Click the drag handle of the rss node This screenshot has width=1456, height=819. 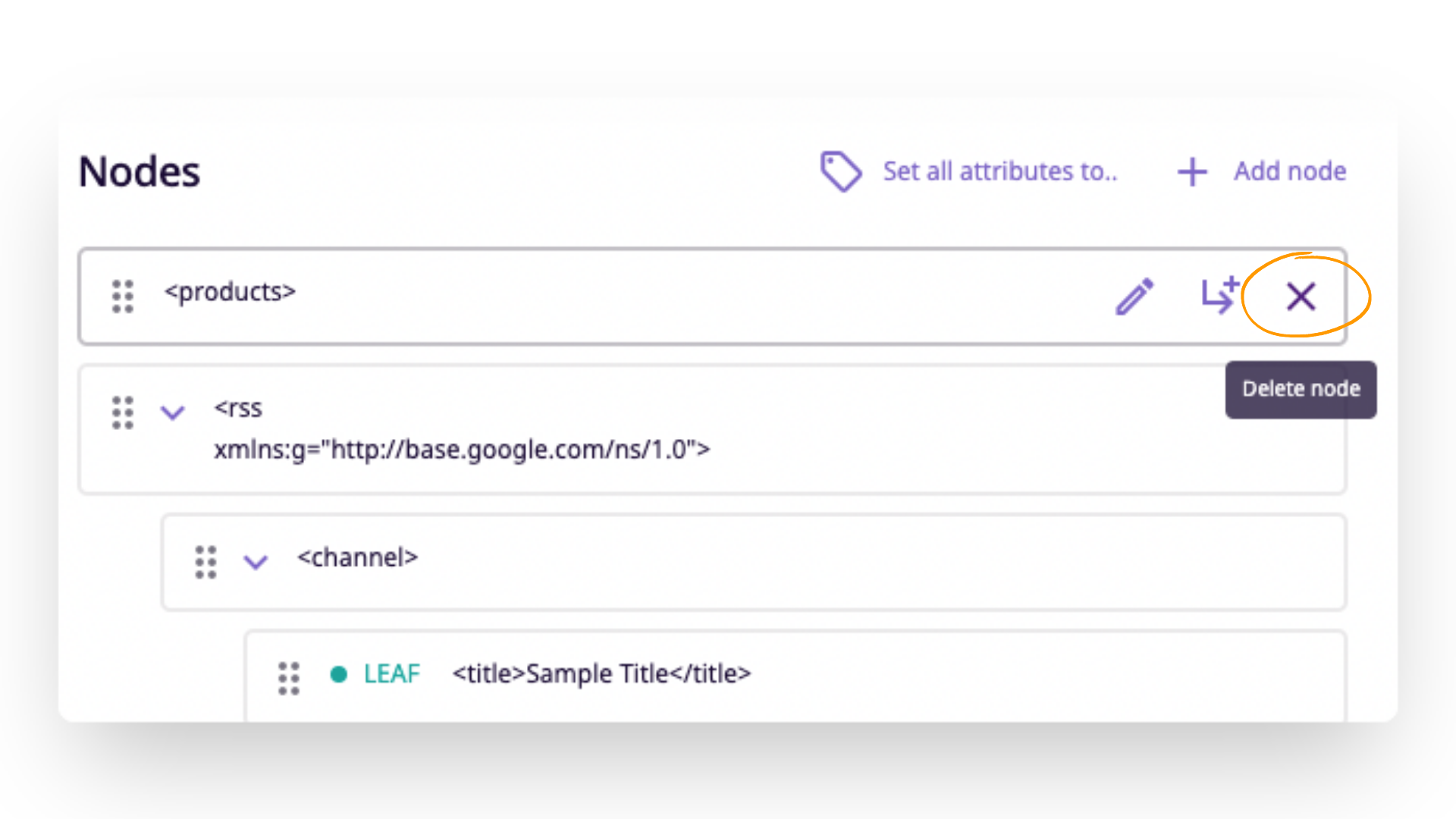[122, 413]
